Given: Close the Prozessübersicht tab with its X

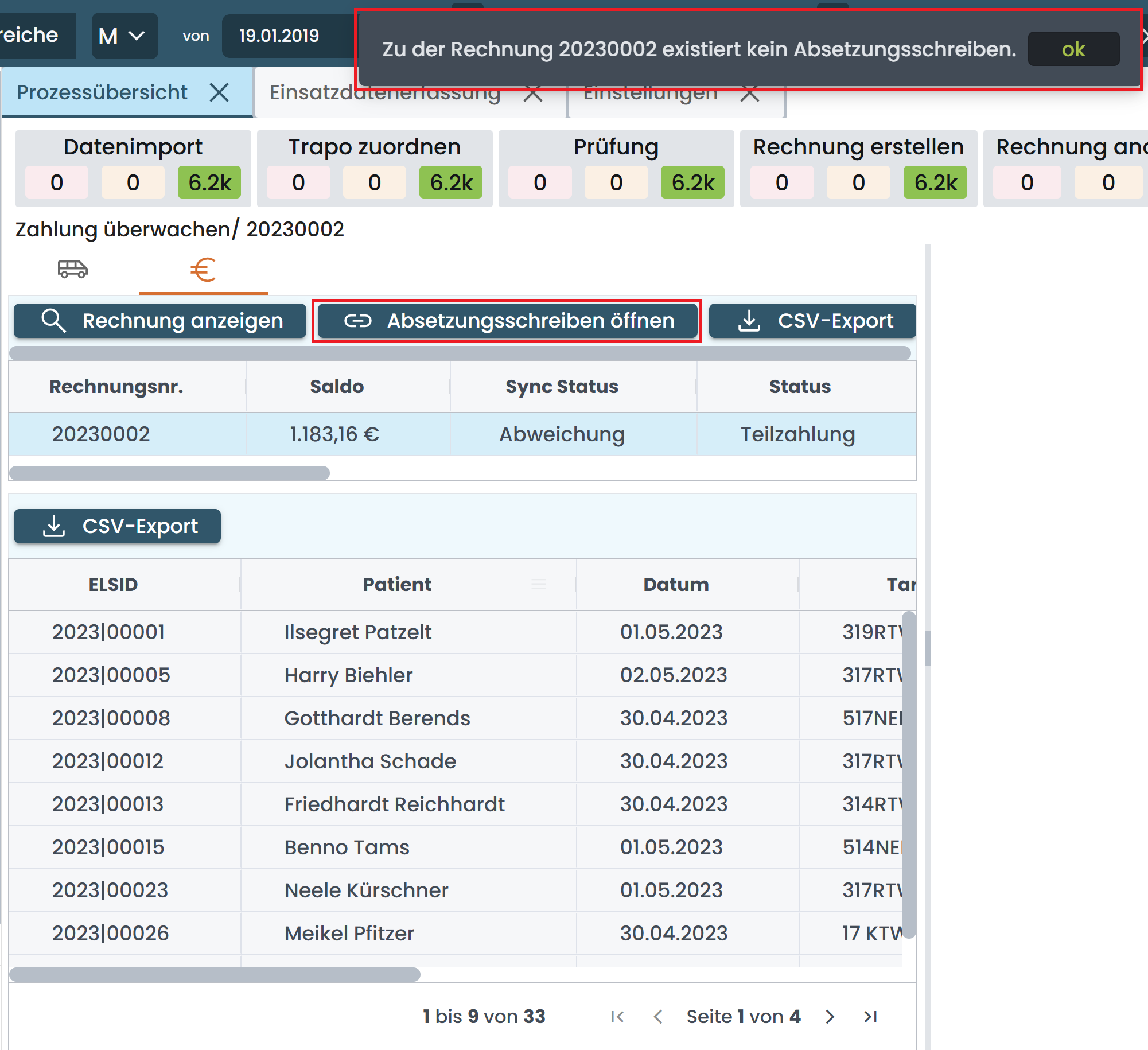Looking at the screenshot, I should (219, 92).
